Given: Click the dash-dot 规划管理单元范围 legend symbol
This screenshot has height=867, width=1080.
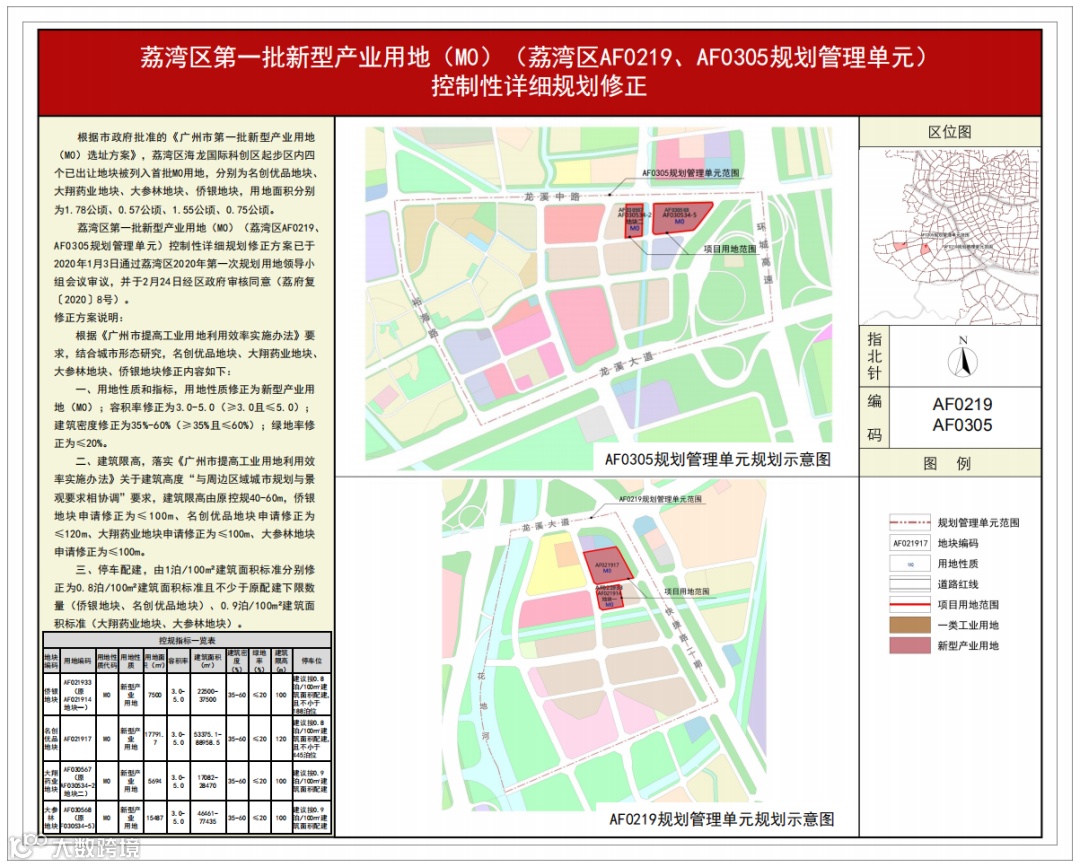Looking at the screenshot, I should click(910, 523).
